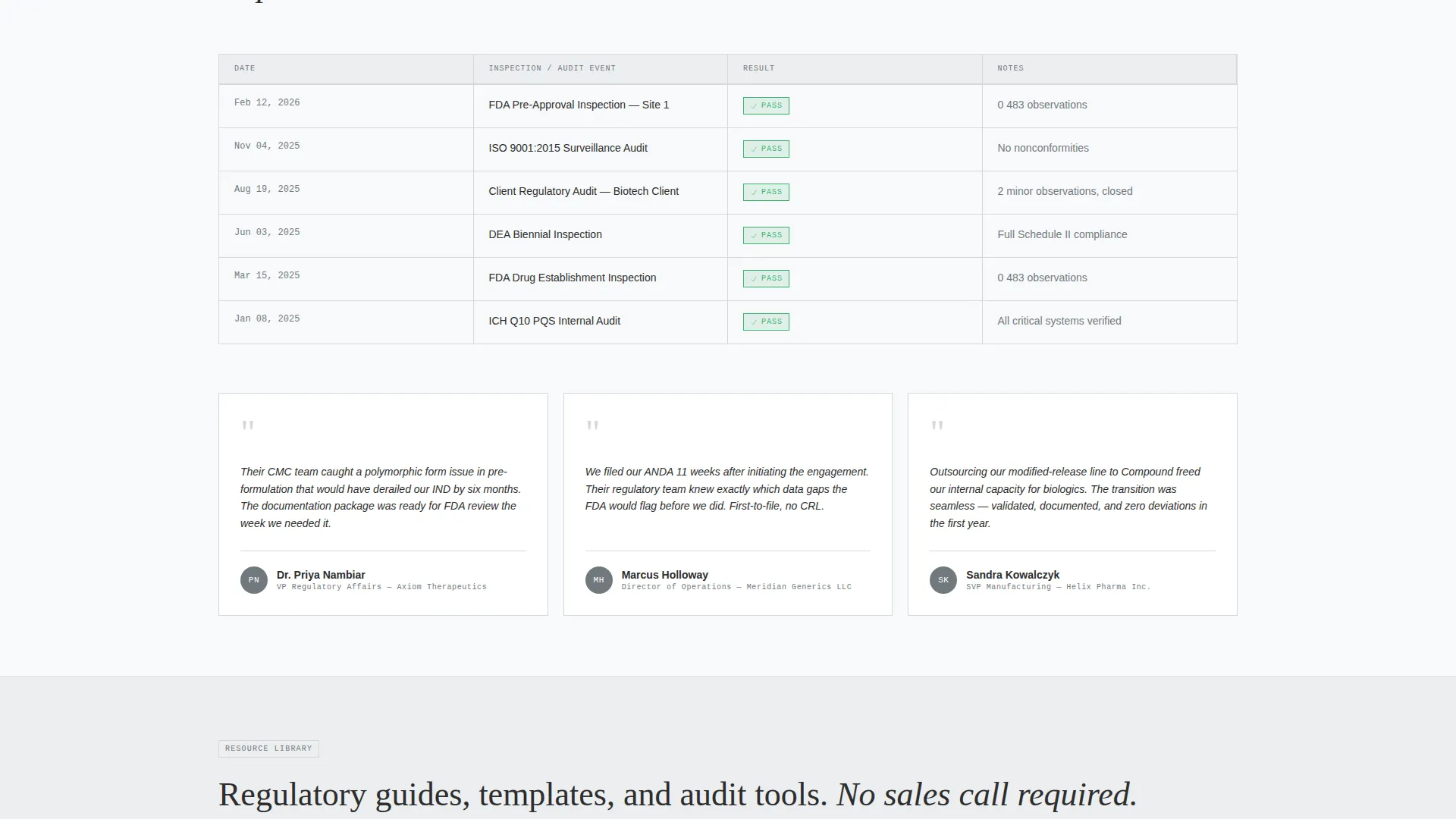Click Client Regulatory Audit — Biotech Client event

pyautogui.click(x=583, y=191)
